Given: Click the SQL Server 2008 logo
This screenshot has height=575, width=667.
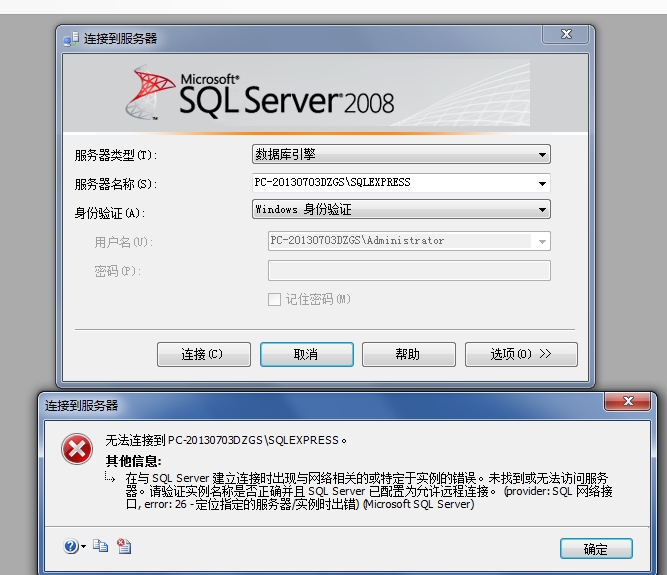Looking at the screenshot, I should pyautogui.click(x=259, y=93).
